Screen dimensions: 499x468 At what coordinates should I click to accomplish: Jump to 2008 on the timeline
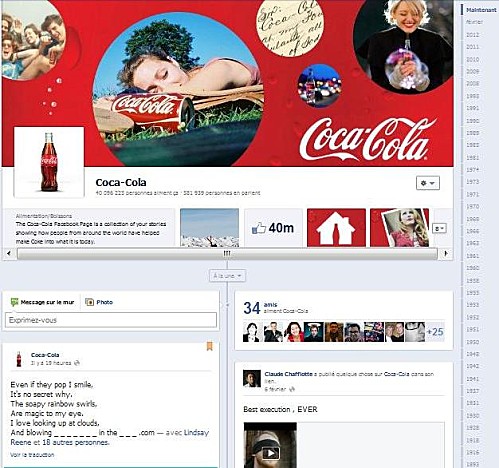472,84
